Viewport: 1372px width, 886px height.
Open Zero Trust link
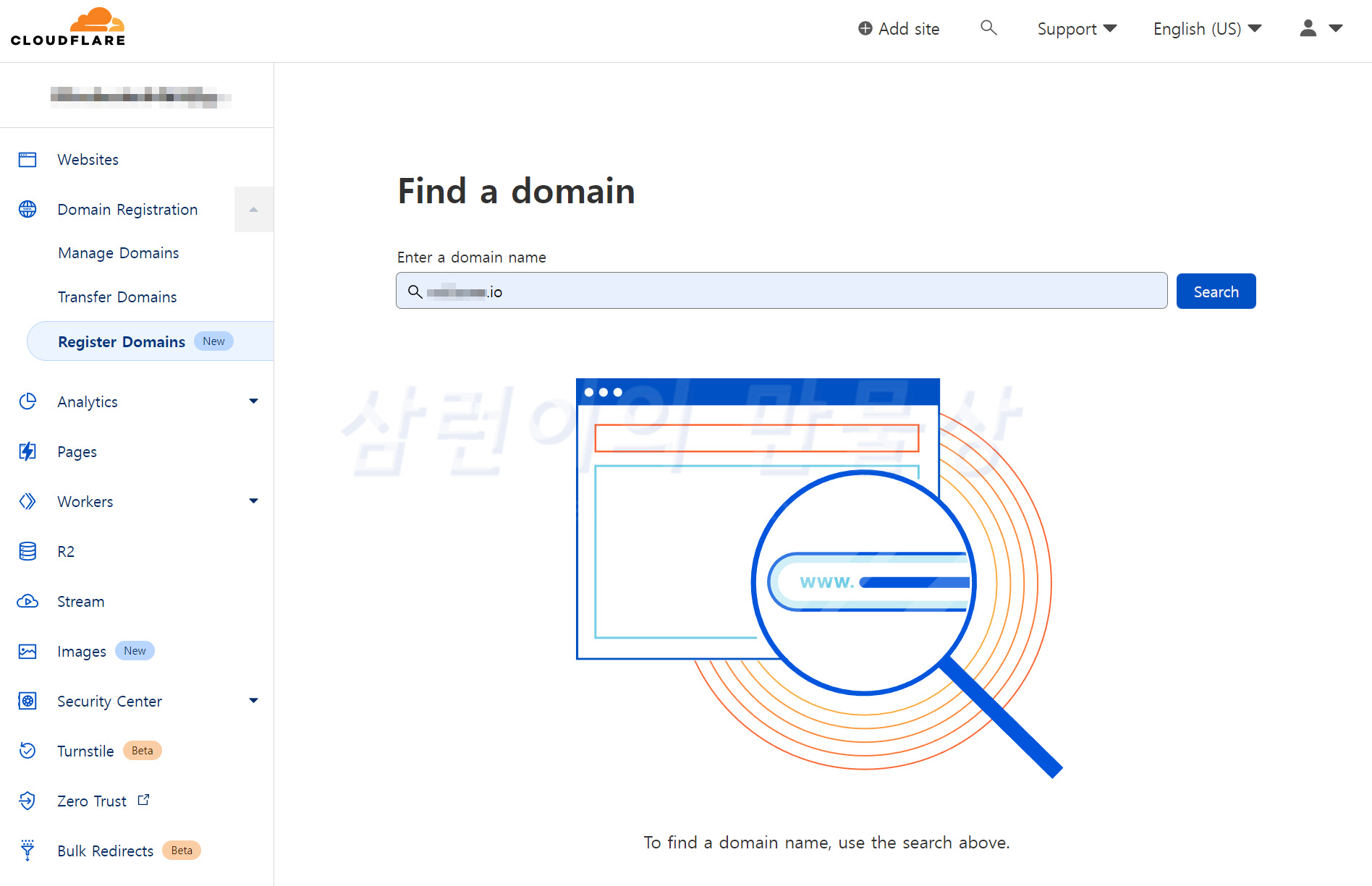(x=92, y=801)
